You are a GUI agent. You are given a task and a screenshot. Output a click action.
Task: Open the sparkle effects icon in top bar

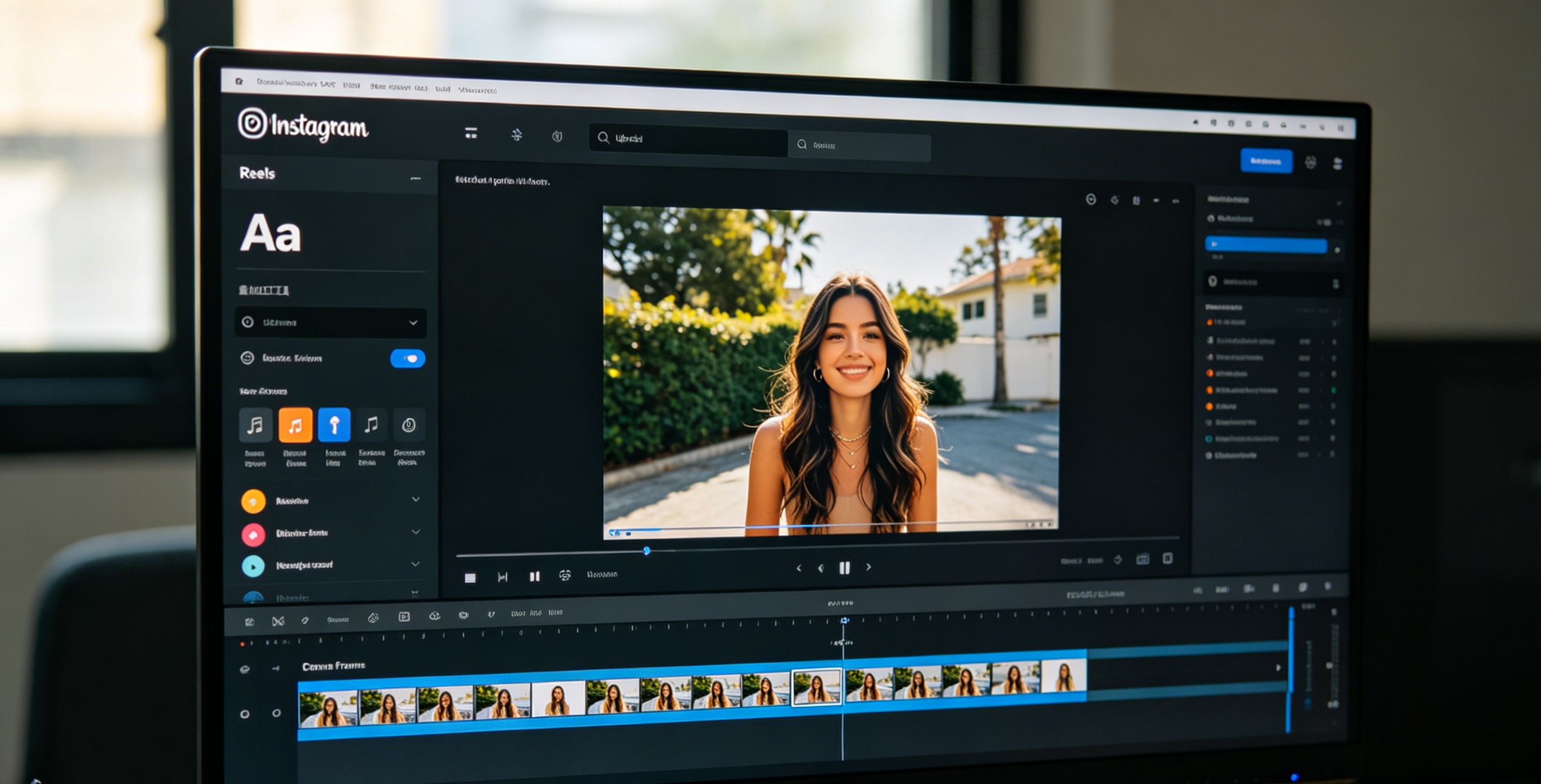pyautogui.click(x=516, y=135)
